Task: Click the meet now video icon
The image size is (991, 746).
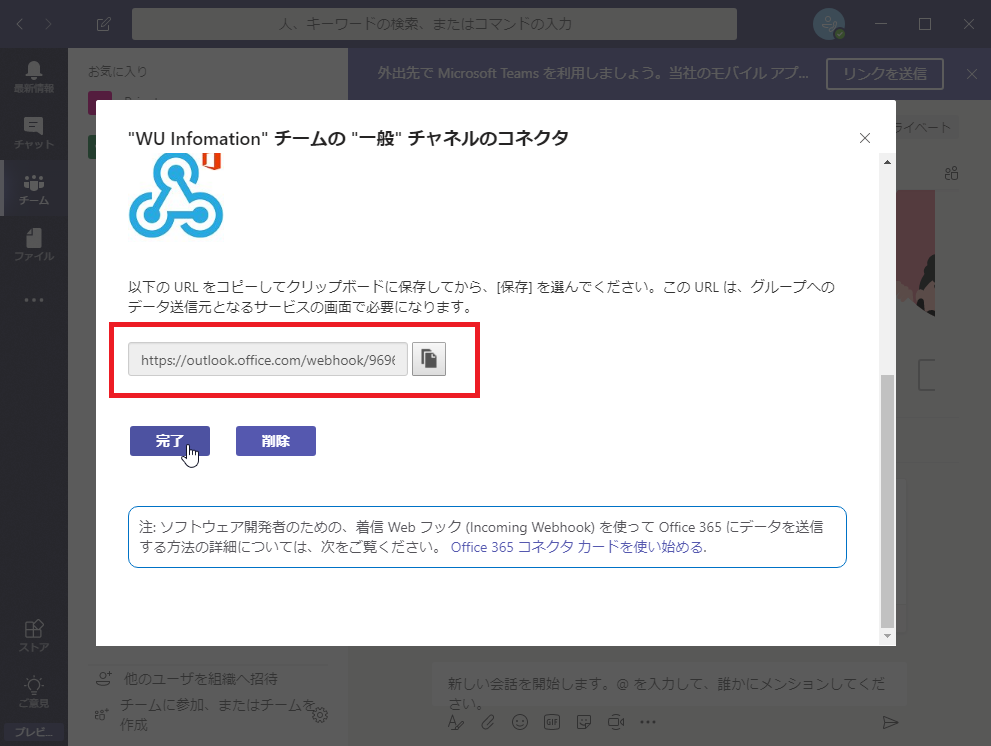Action: [x=616, y=722]
